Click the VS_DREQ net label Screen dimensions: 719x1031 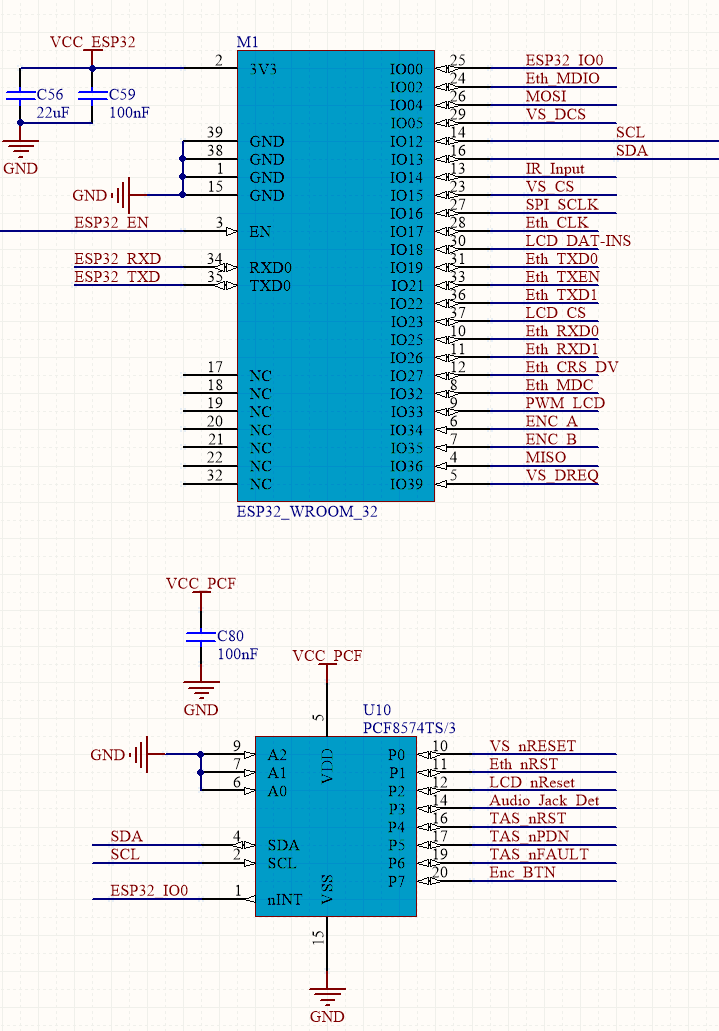pyautogui.click(x=562, y=475)
